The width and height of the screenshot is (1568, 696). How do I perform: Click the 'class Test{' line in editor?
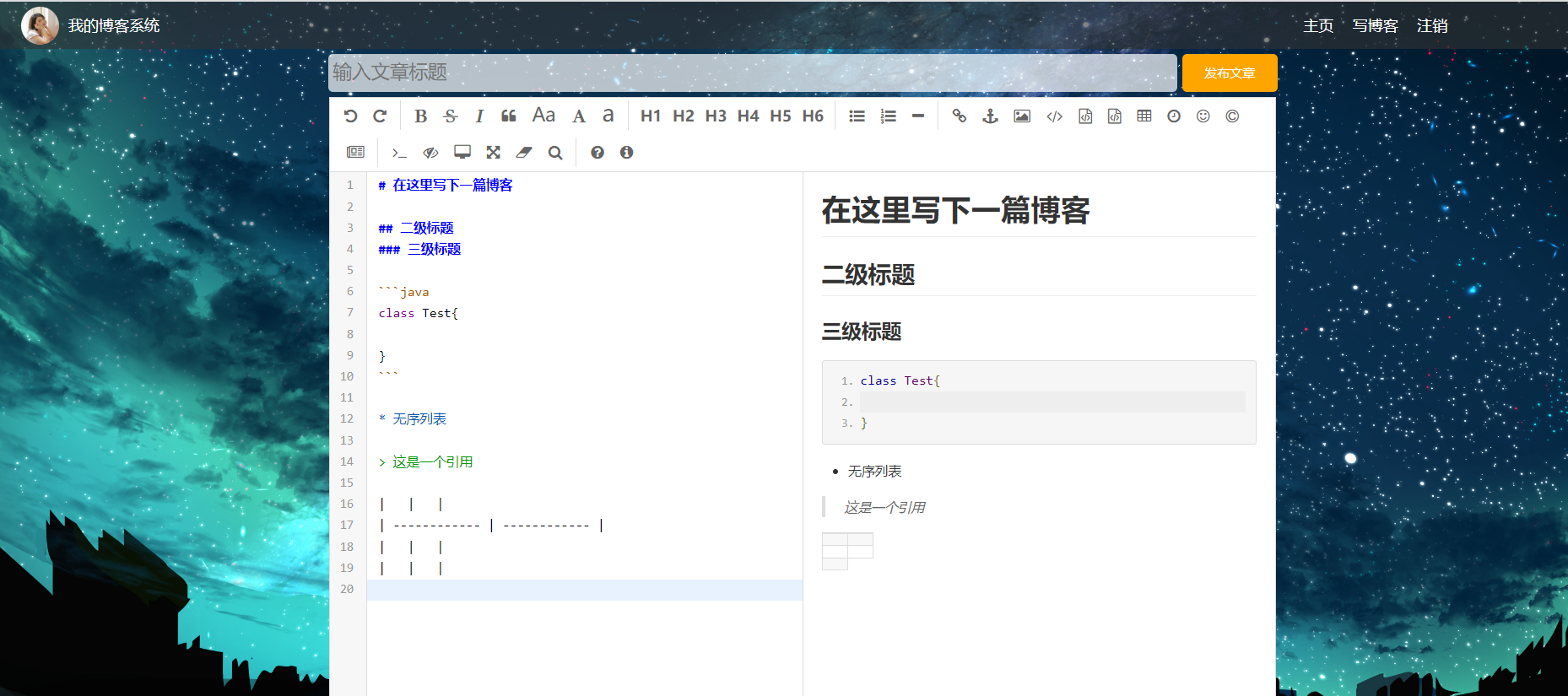419,313
